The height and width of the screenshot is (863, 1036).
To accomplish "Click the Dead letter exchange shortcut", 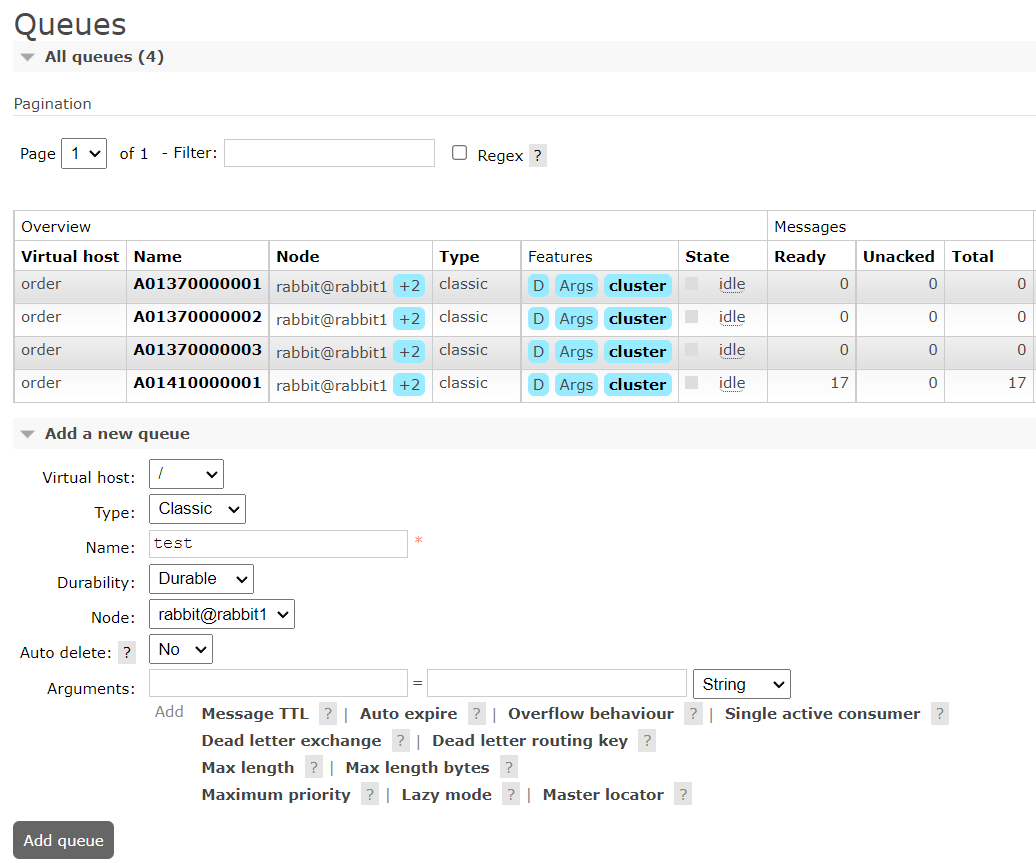I will click(291, 741).
